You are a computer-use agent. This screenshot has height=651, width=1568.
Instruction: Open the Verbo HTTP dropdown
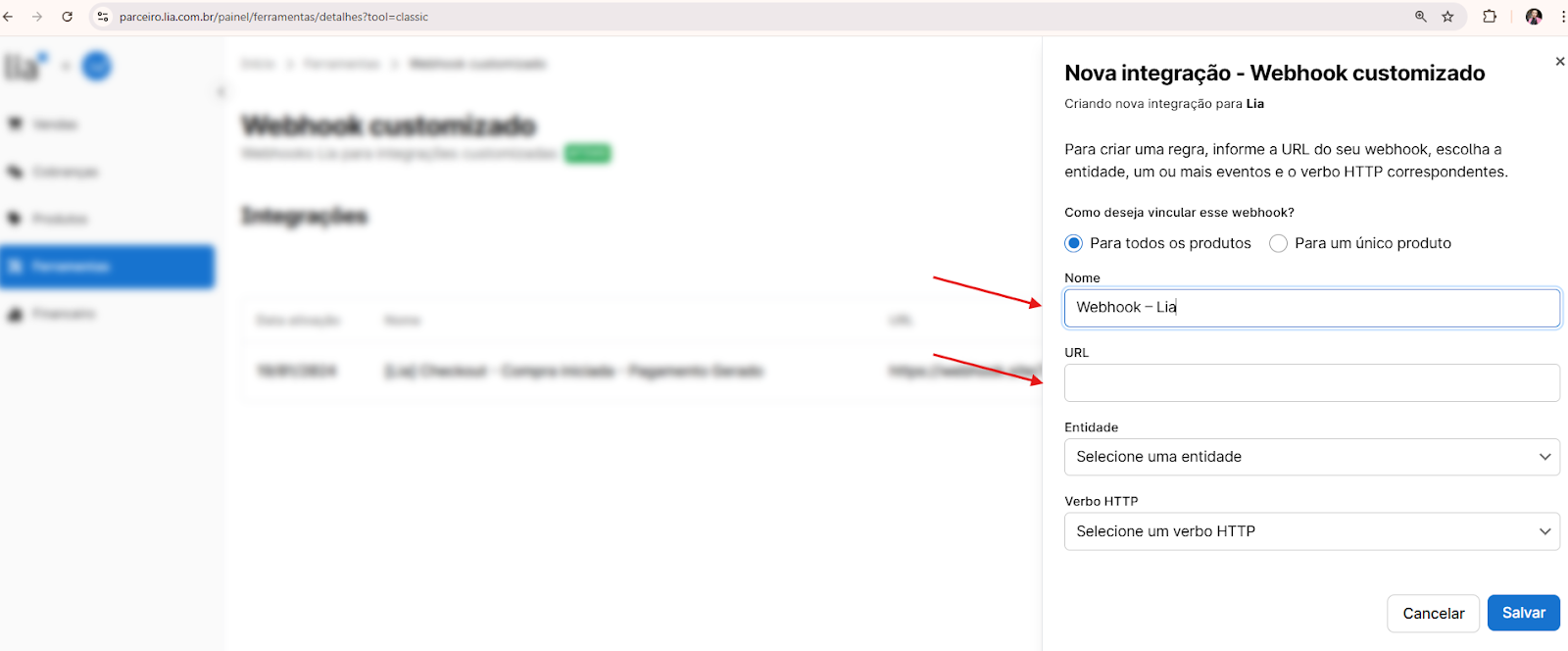[x=1311, y=531]
